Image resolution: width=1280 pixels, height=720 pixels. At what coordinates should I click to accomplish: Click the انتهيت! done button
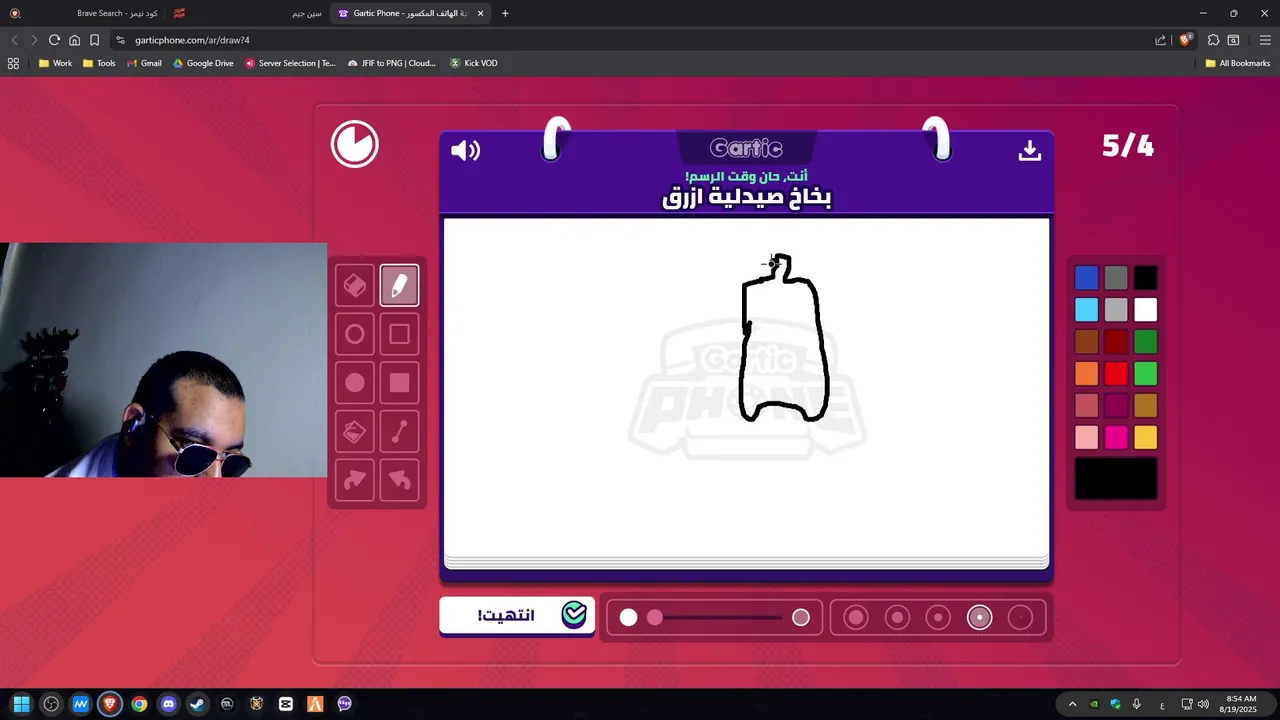tap(517, 615)
